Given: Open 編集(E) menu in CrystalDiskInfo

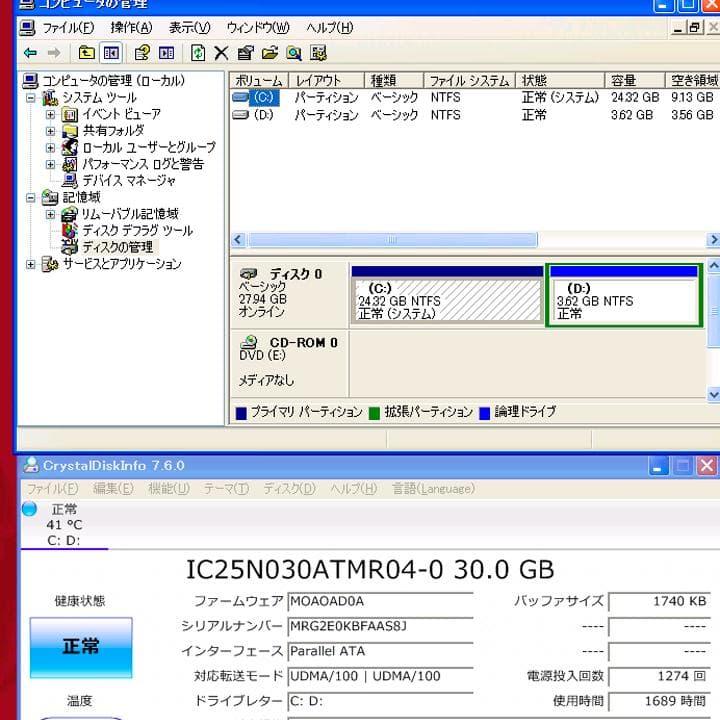Looking at the screenshot, I should (113, 489).
